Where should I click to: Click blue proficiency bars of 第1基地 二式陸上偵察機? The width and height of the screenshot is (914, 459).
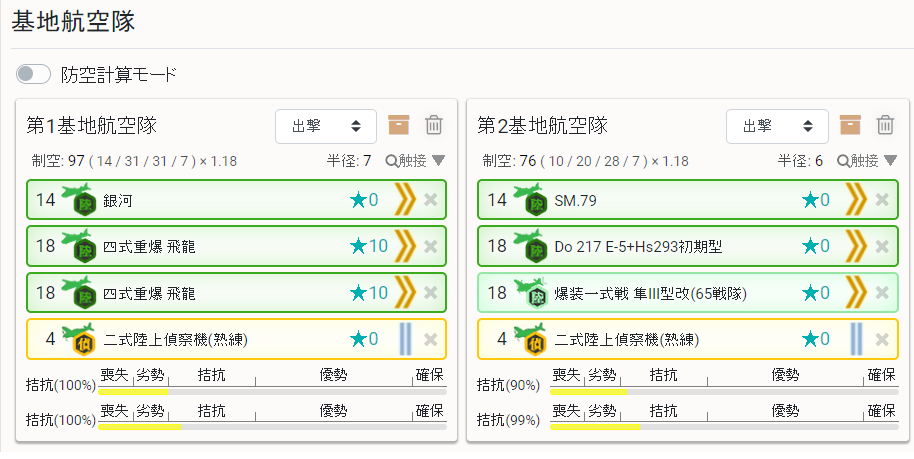[x=405, y=339]
